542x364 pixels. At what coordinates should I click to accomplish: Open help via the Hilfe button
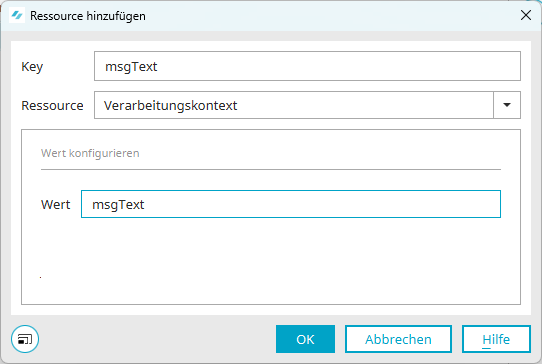496,339
